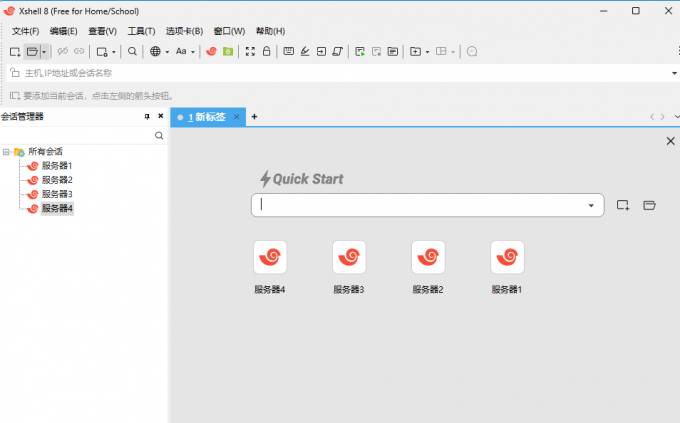Click the Lock Screen padlock icon
680x423 pixels.
pos(266,51)
